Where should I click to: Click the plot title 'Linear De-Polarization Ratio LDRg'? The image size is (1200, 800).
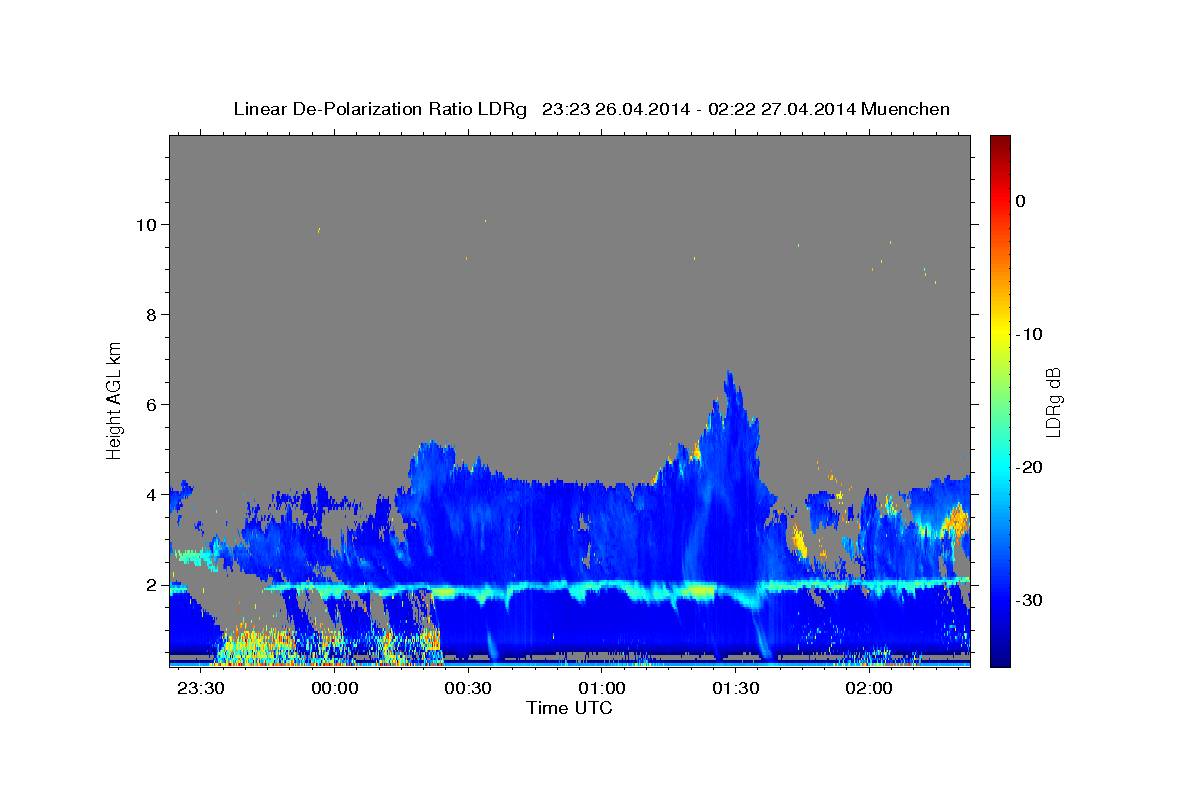pyautogui.click(x=379, y=109)
